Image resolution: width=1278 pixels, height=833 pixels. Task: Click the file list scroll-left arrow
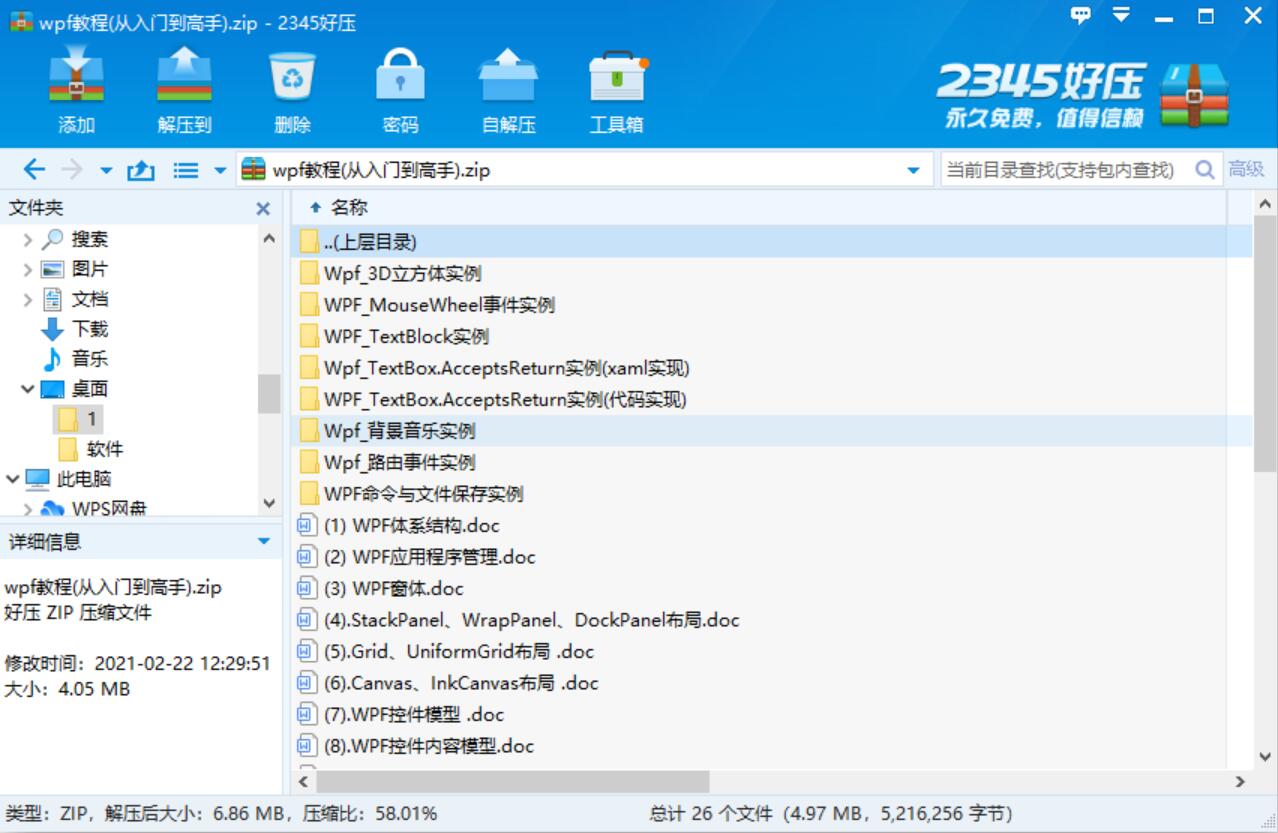[305, 781]
